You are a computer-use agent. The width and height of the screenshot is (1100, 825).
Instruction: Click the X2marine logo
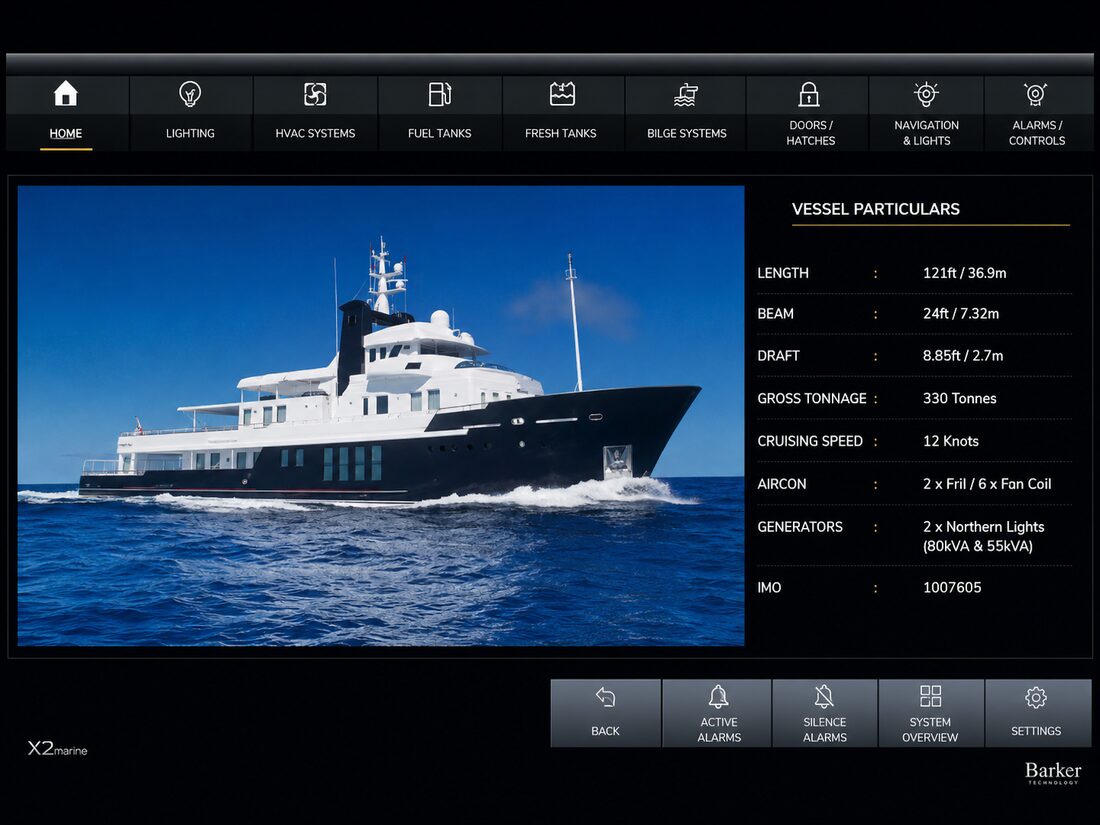[58, 749]
